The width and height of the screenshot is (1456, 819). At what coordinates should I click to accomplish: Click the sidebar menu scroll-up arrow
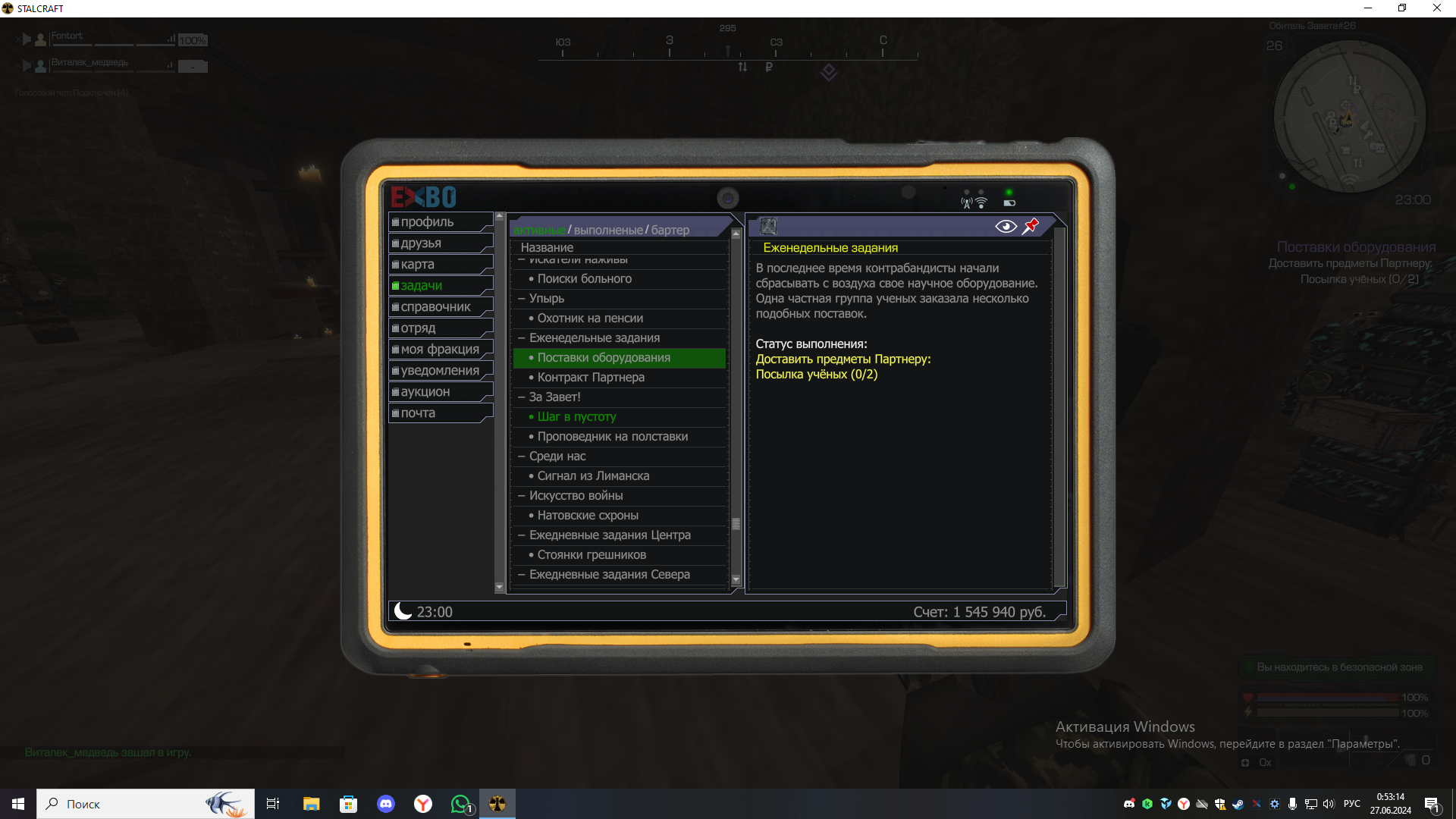(499, 217)
